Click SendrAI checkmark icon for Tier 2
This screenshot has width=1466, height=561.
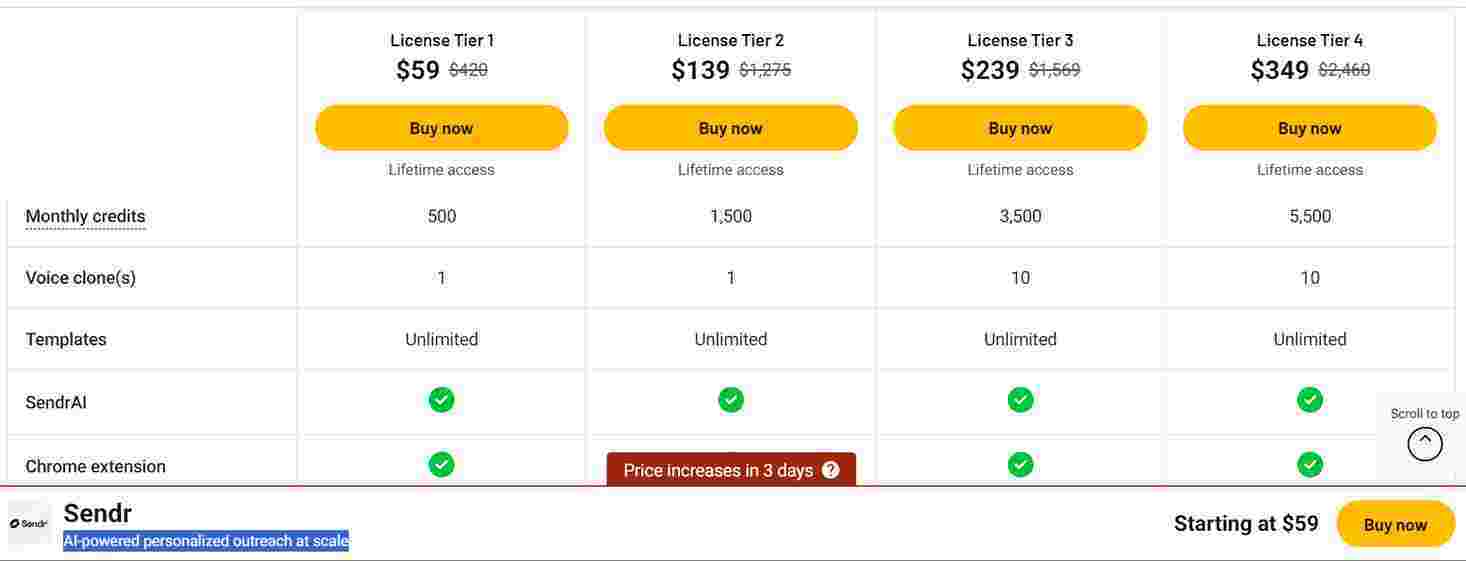point(731,400)
